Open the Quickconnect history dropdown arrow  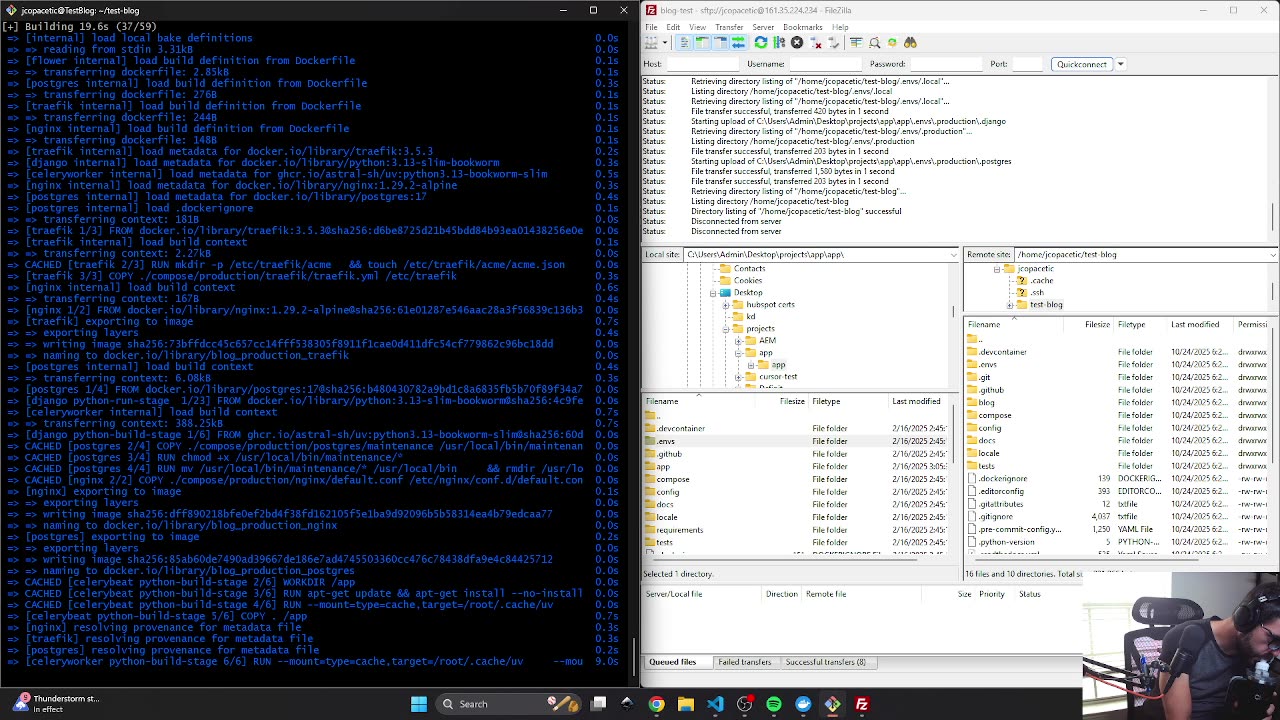coord(1120,64)
